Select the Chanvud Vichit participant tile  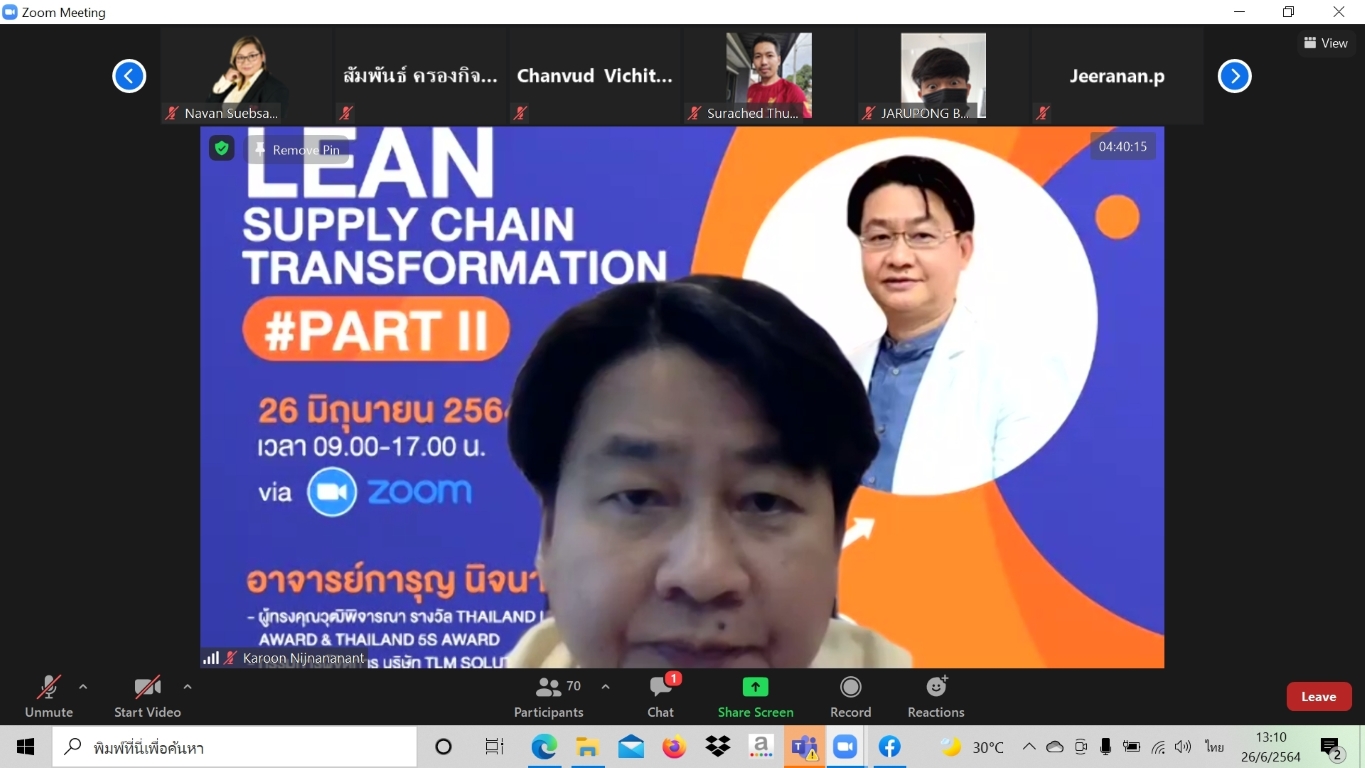(x=595, y=76)
